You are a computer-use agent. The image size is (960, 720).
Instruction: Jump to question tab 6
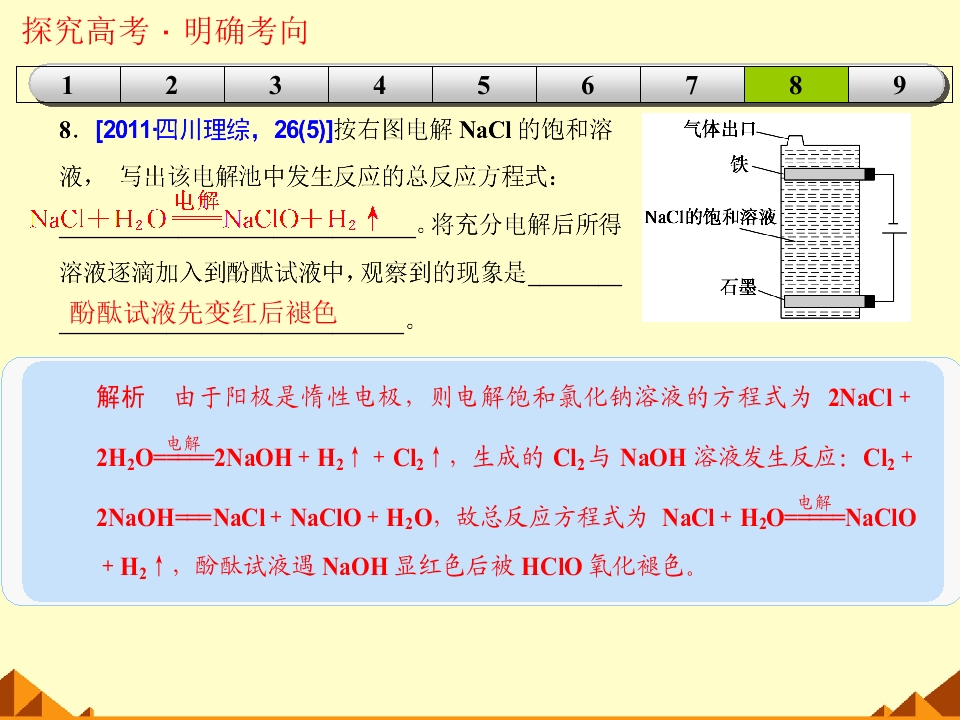click(588, 84)
